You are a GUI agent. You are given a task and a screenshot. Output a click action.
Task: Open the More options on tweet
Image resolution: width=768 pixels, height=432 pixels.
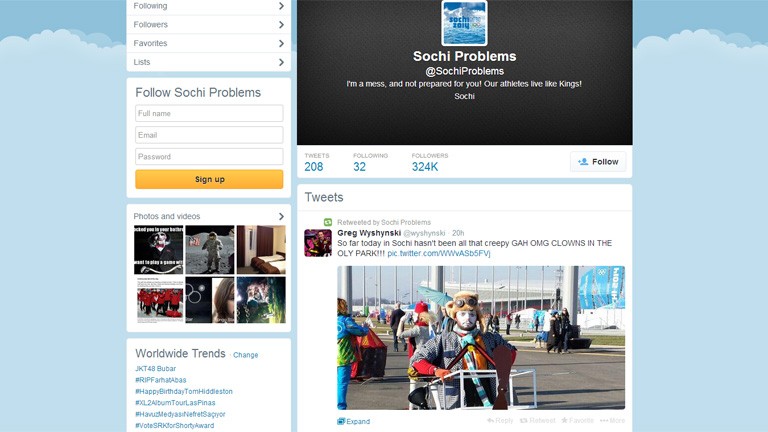pos(612,421)
